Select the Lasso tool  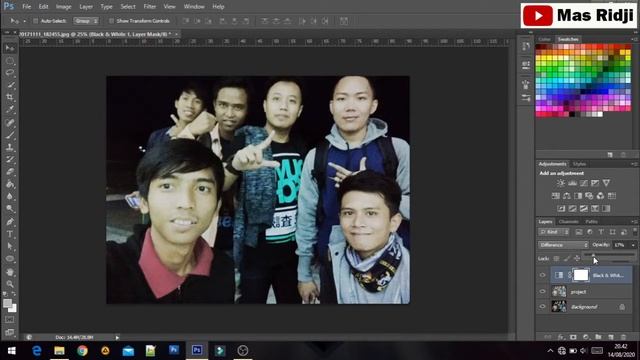pyautogui.click(x=10, y=73)
